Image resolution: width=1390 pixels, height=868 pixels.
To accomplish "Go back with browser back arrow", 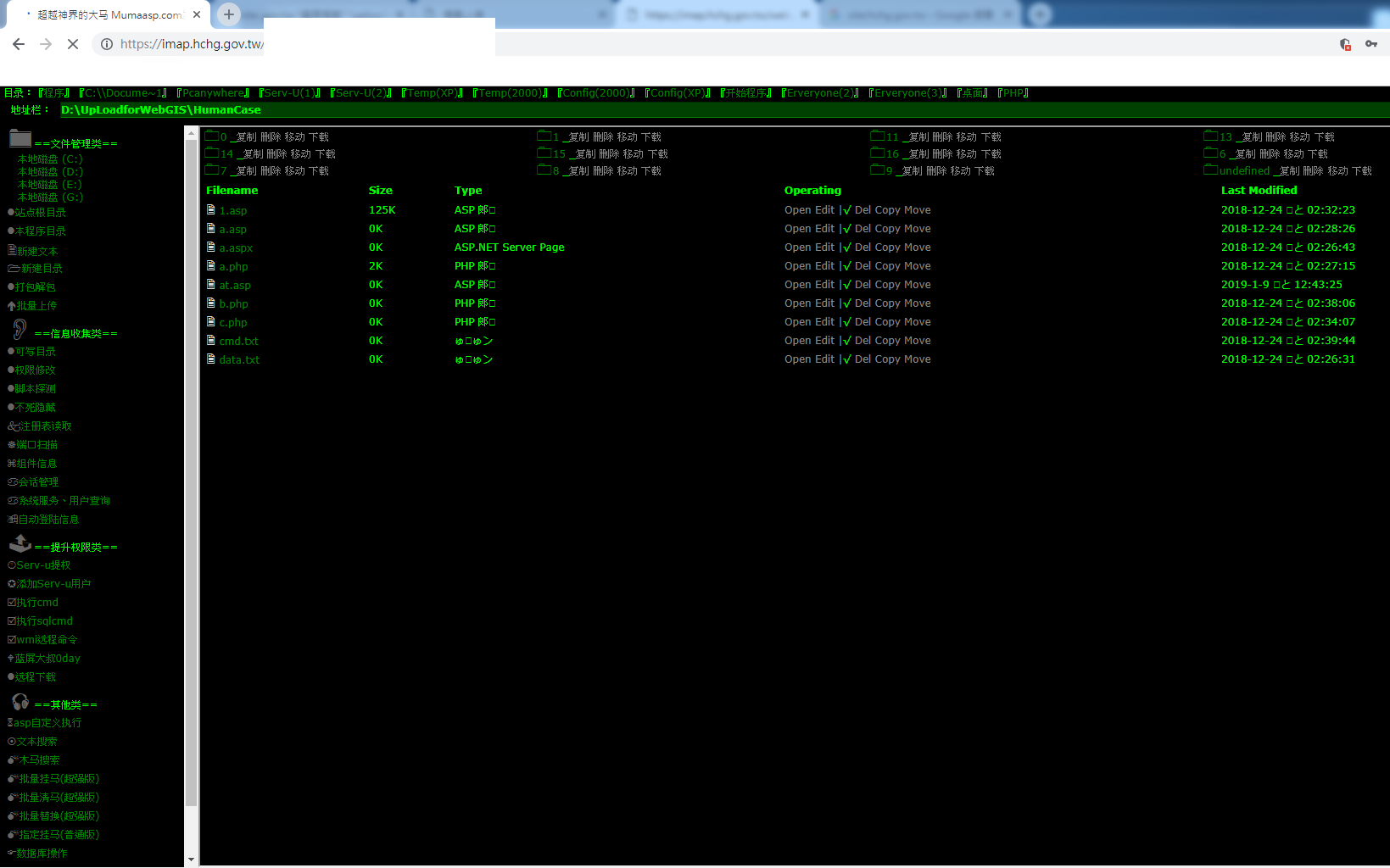I will pyautogui.click(x=19, y=44).
